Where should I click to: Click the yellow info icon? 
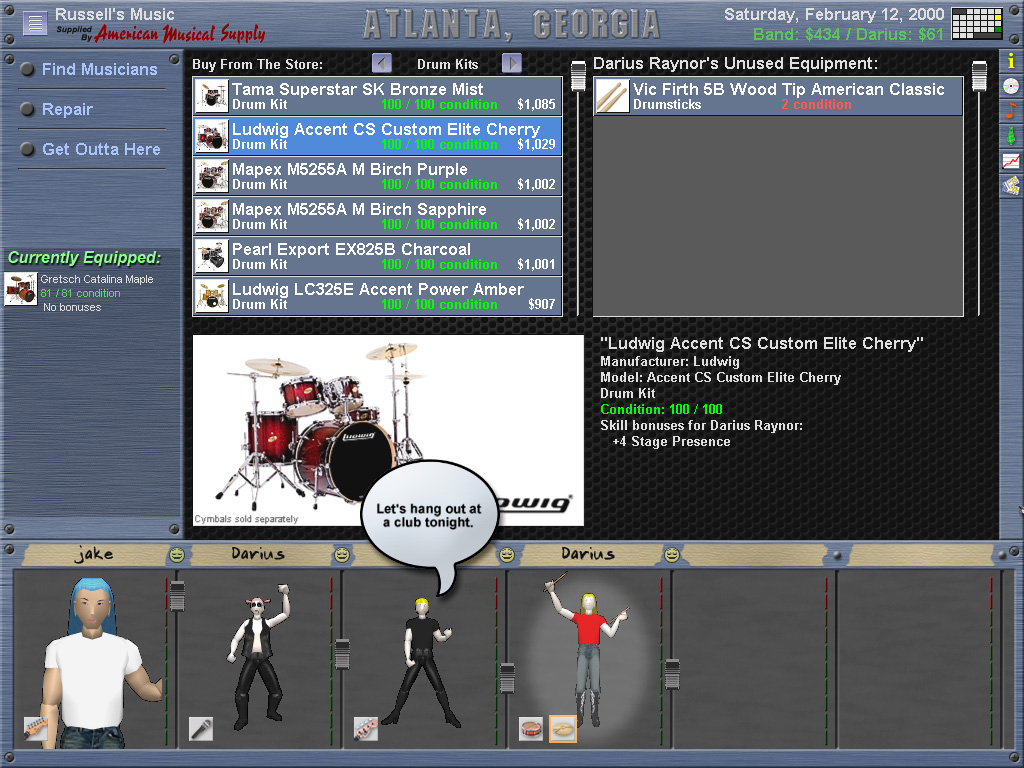click(1011, 61)
